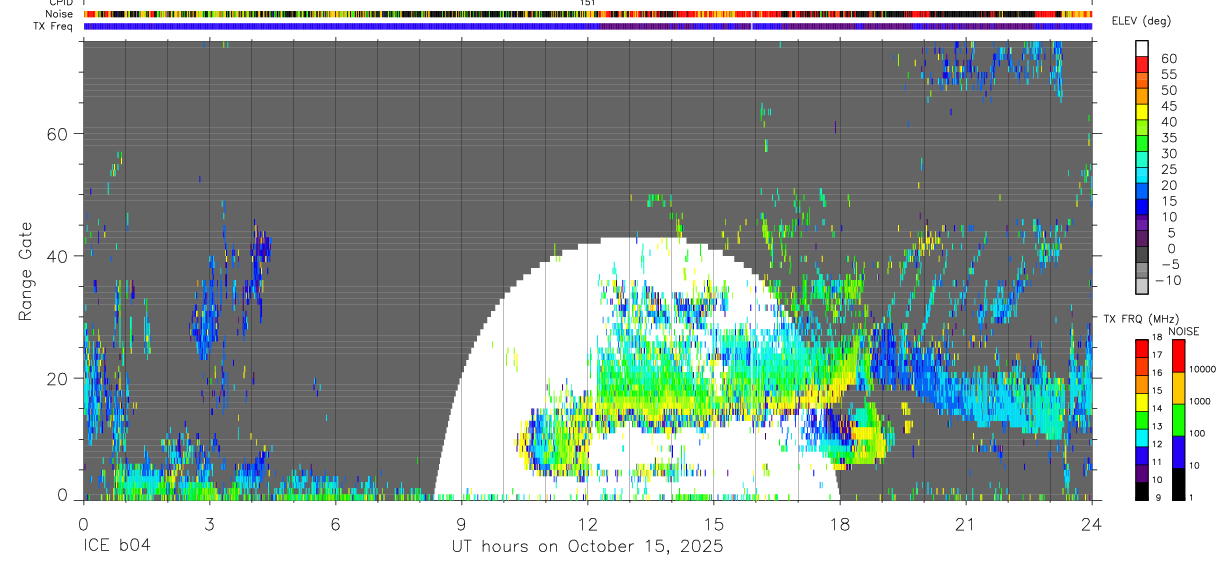The image size is (1228, 567).
Task: Click the 'ELEV (deg)' legend title
Action: (x=1141, y=21)
